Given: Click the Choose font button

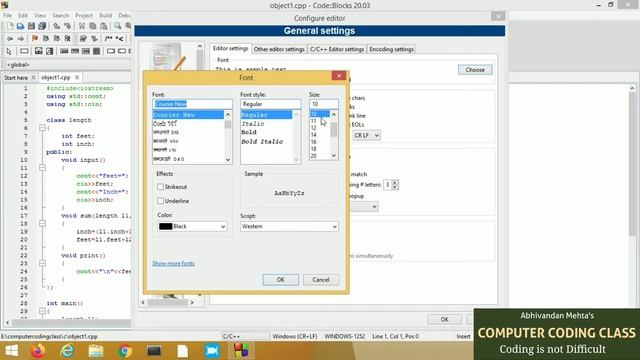Looking at the screenshot, I should [475, 70].
